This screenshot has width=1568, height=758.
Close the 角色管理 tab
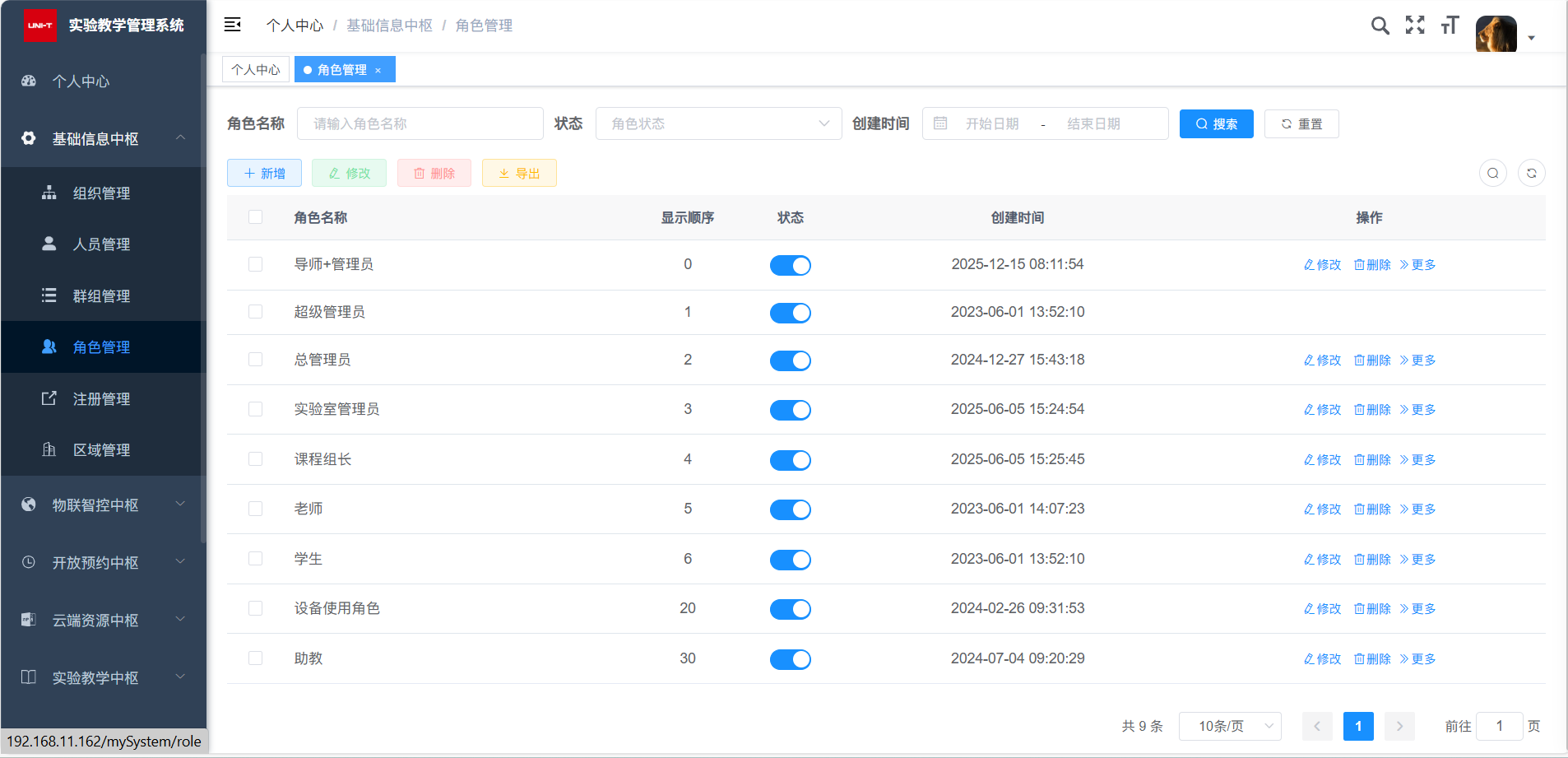point(378,71)
